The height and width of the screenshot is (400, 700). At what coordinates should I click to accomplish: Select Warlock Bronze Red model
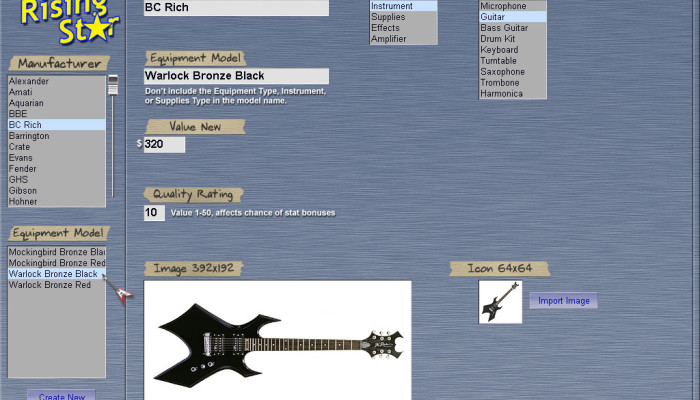pos(57,285)
